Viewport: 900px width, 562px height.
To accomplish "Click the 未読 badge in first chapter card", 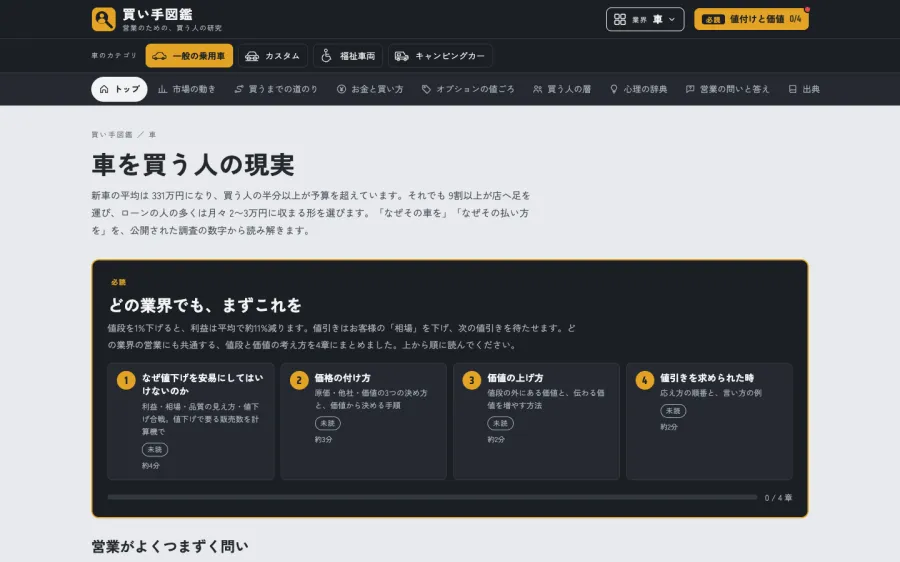I will (155, 449).
